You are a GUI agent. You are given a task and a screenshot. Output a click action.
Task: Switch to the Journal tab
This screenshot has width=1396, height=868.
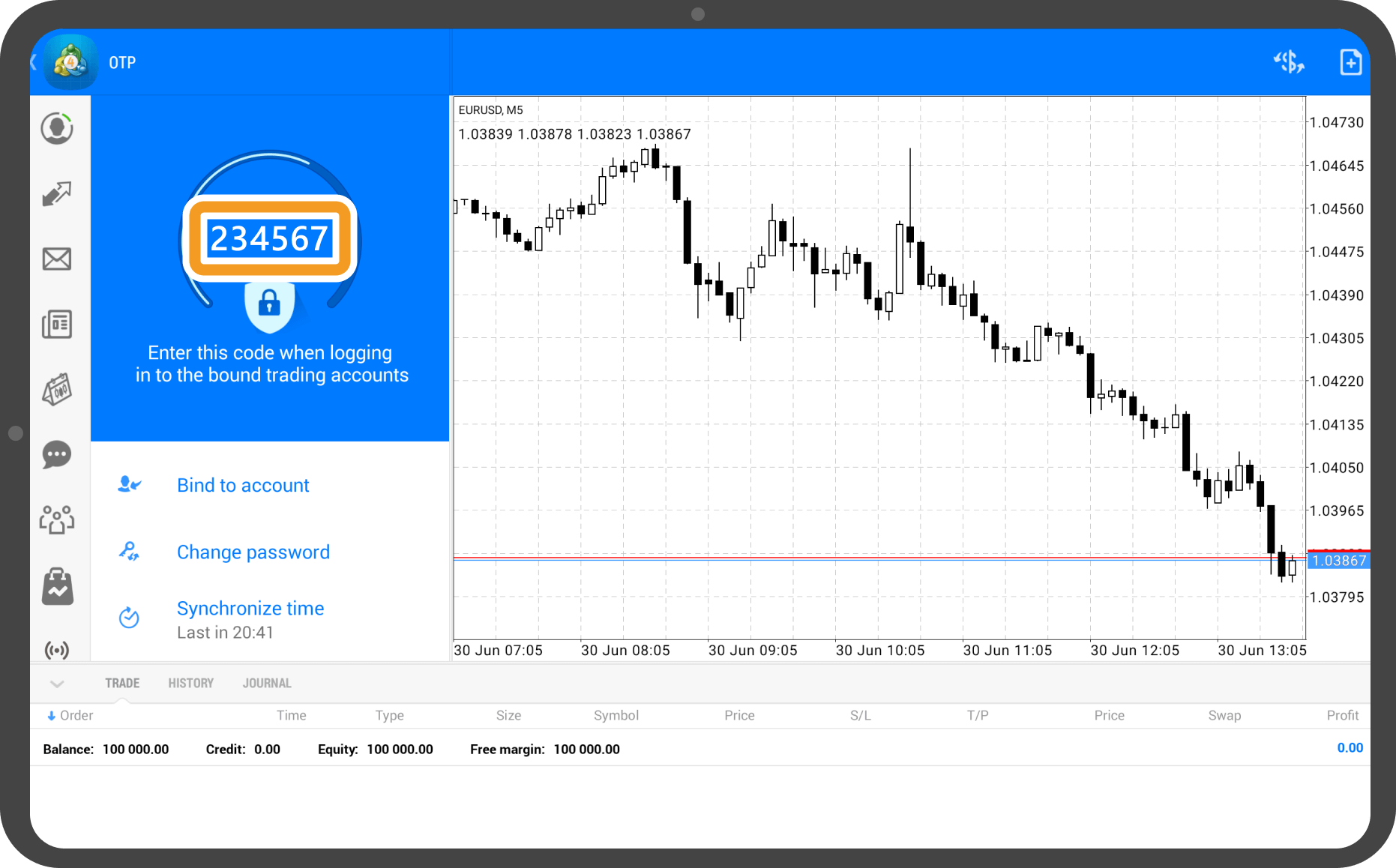tap(267, 684)
